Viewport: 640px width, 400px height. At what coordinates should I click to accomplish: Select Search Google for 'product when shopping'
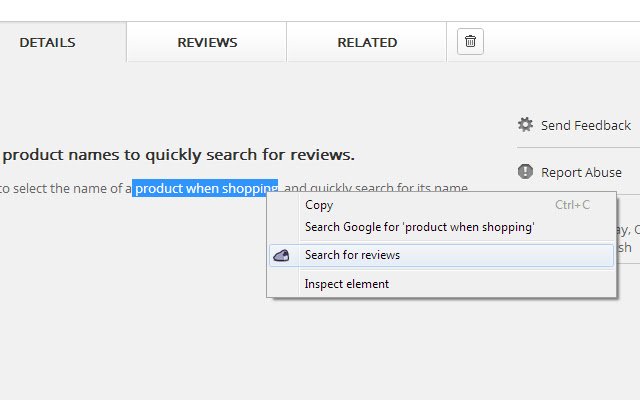pos(441,227)
